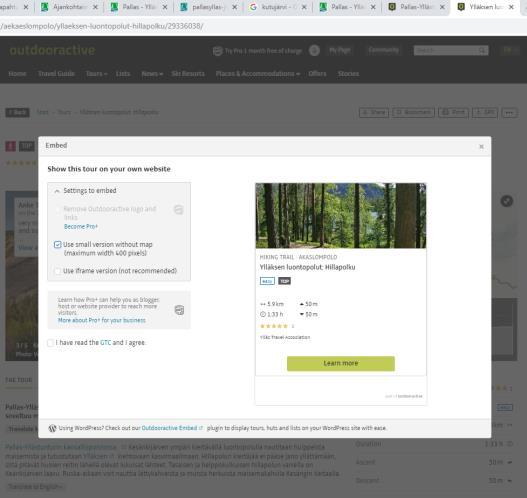Close the kutujarvi Google tab

click(x=304, y=7)
